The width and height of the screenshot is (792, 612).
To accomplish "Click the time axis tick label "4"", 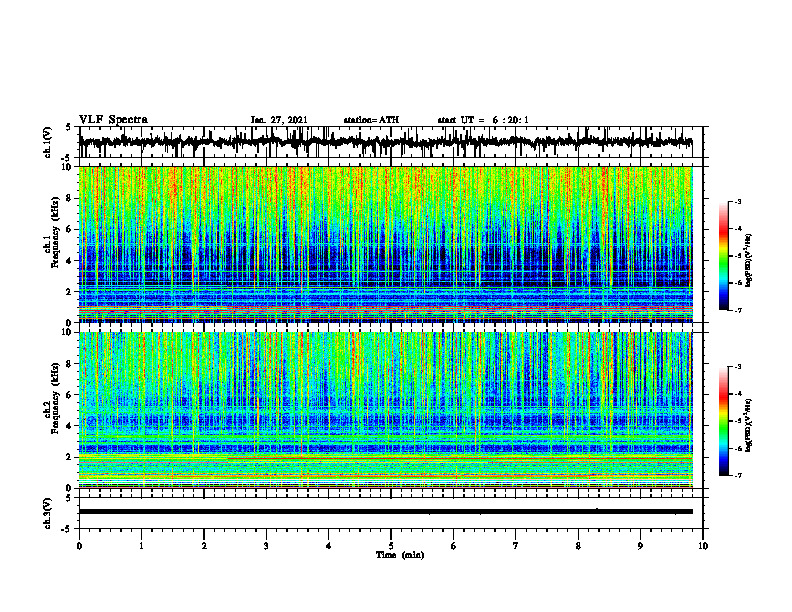I will [329, 546].
